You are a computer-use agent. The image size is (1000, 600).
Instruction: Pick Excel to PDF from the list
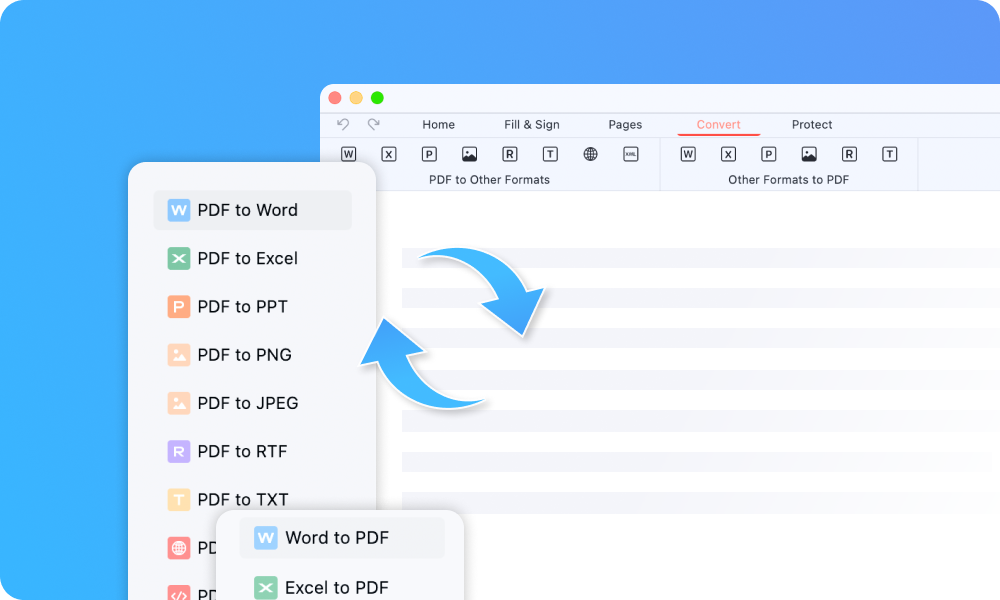[336, 588]
